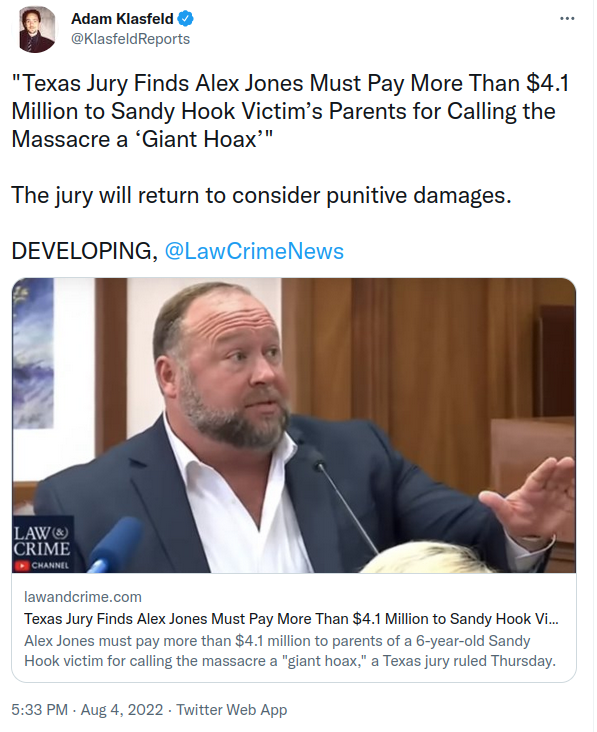Open the three-dot more options menu
The width and height of the screenshot is (597, 732).
pyautogui.click(x=566, y=19)
